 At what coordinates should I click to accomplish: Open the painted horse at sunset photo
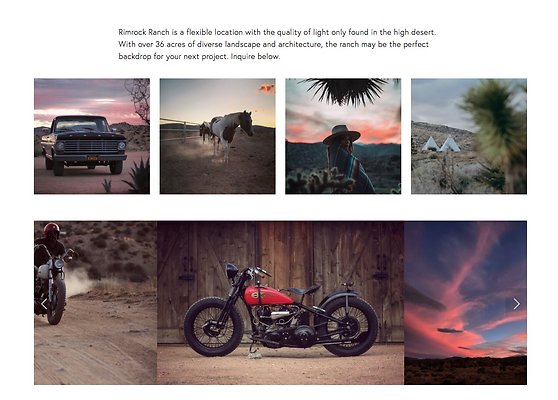[x=217, y=136]
